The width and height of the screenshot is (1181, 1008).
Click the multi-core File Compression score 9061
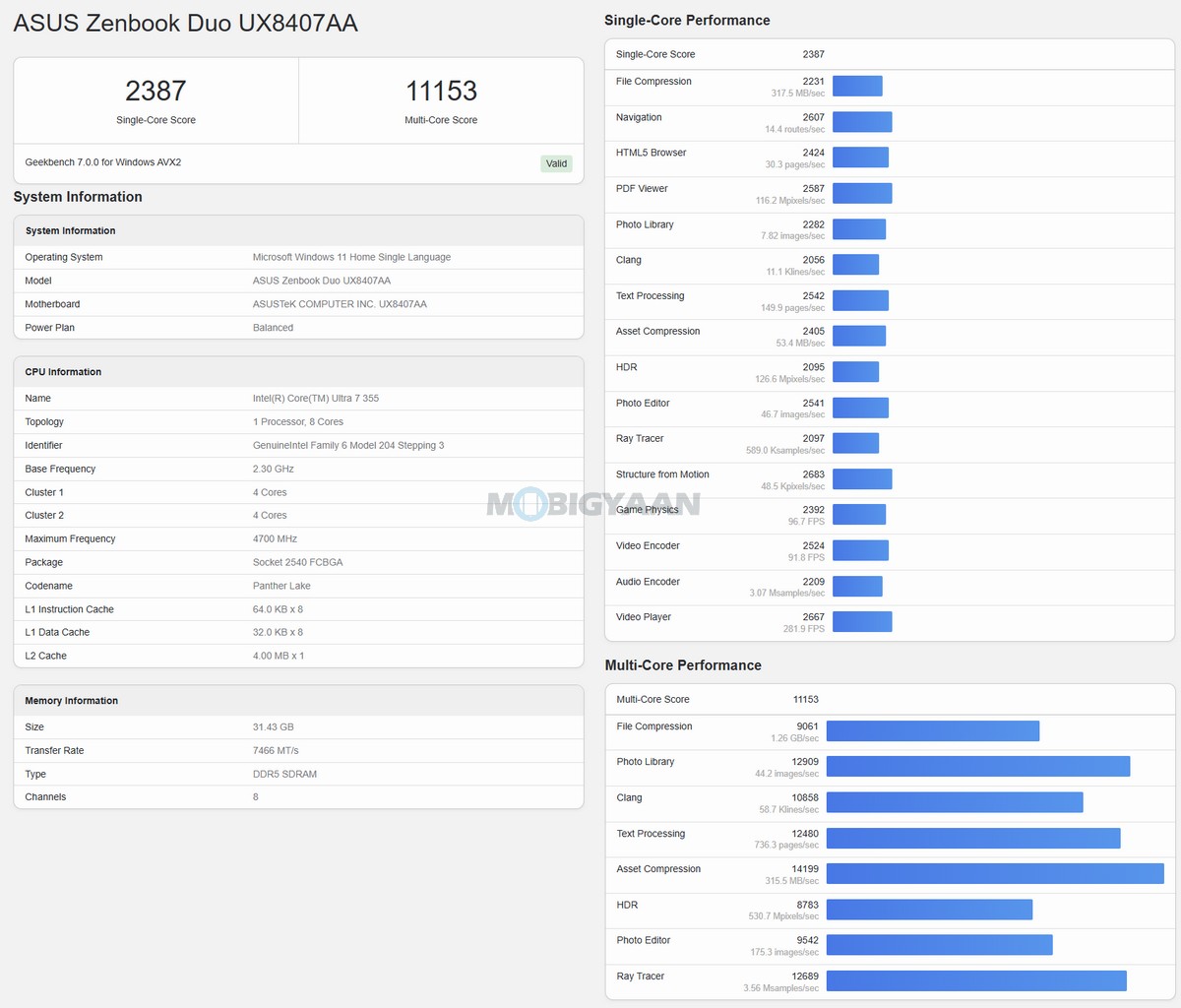pyautogui.click(x=807, y=726)
